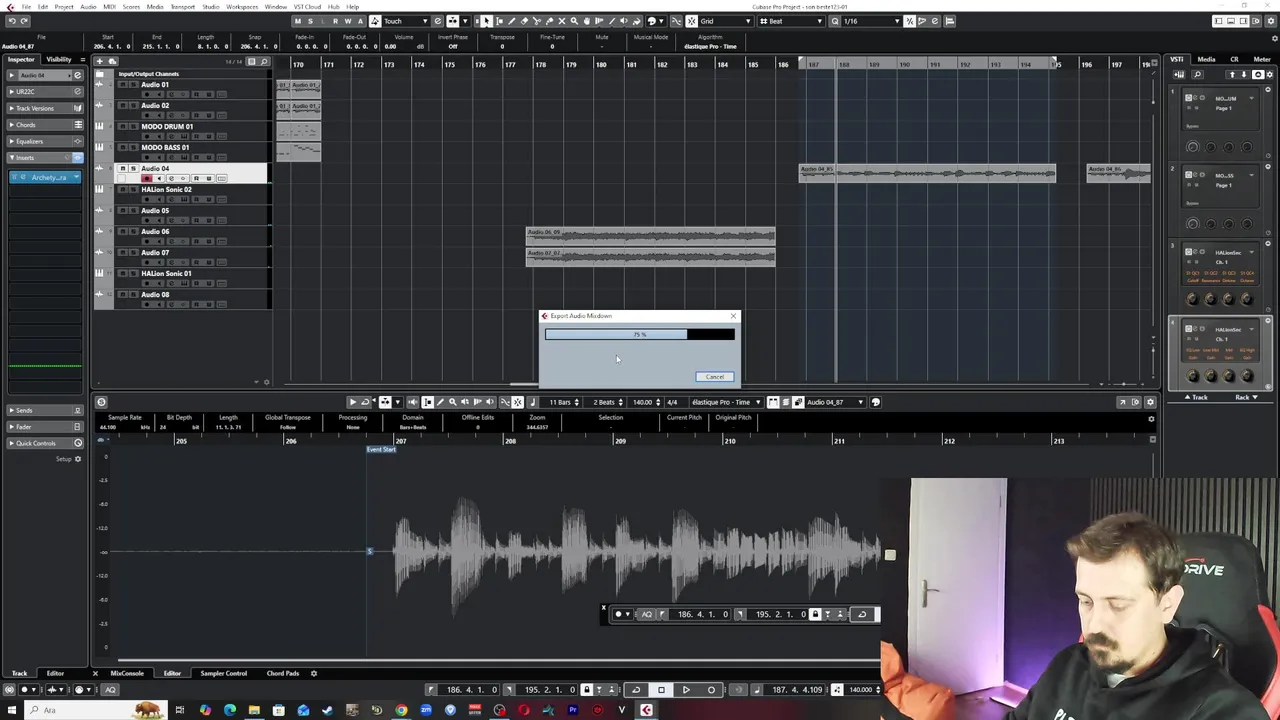Open the MIDI menu
1280x720 pixels.
click(109, 7)
